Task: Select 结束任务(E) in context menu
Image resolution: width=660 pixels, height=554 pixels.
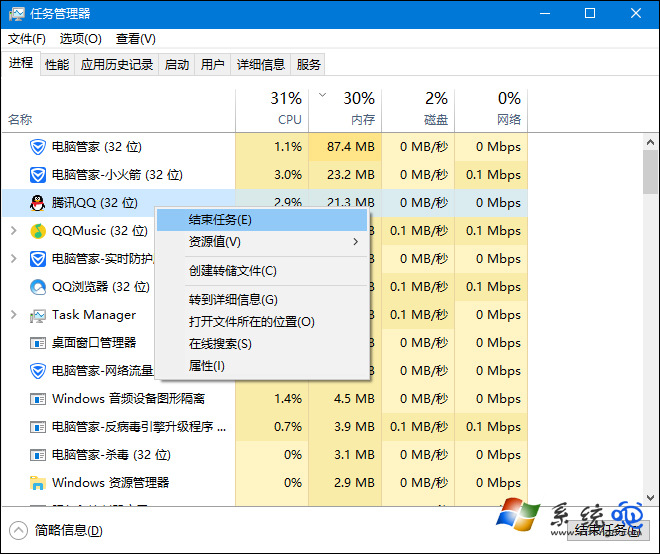Action: 220,220
